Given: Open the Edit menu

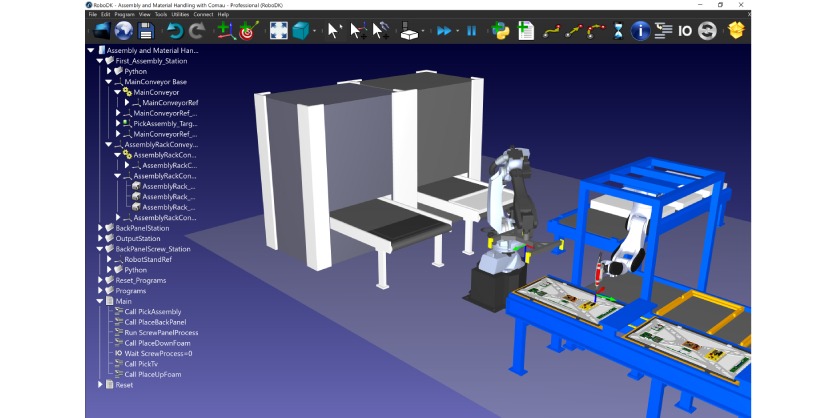Looking at the screenshot, I should click(x=106, y=14).
